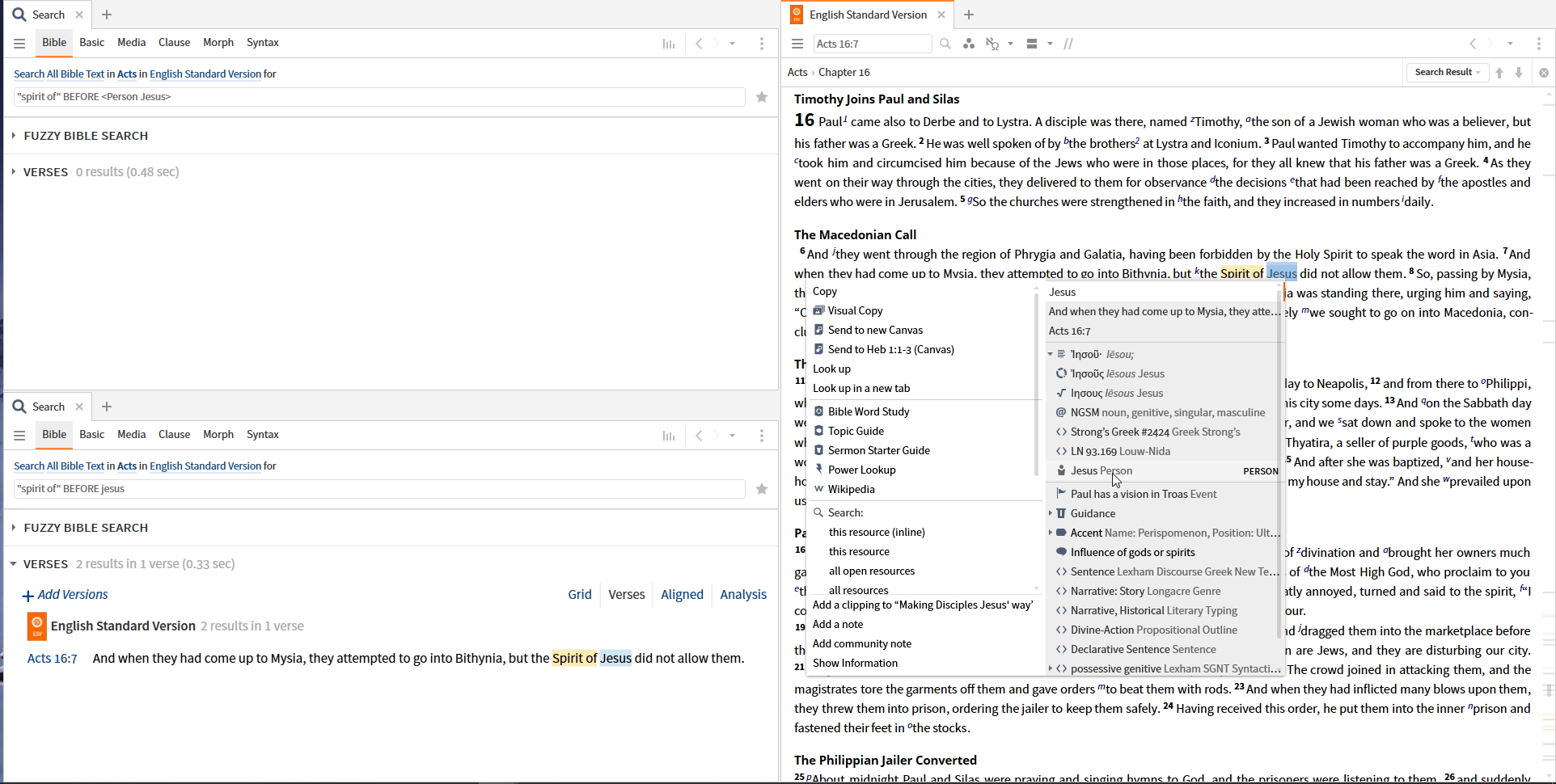The image size is (1556, 784).
Task: Switch to the Media tab in upper Search panel
Action: point(132,43)
